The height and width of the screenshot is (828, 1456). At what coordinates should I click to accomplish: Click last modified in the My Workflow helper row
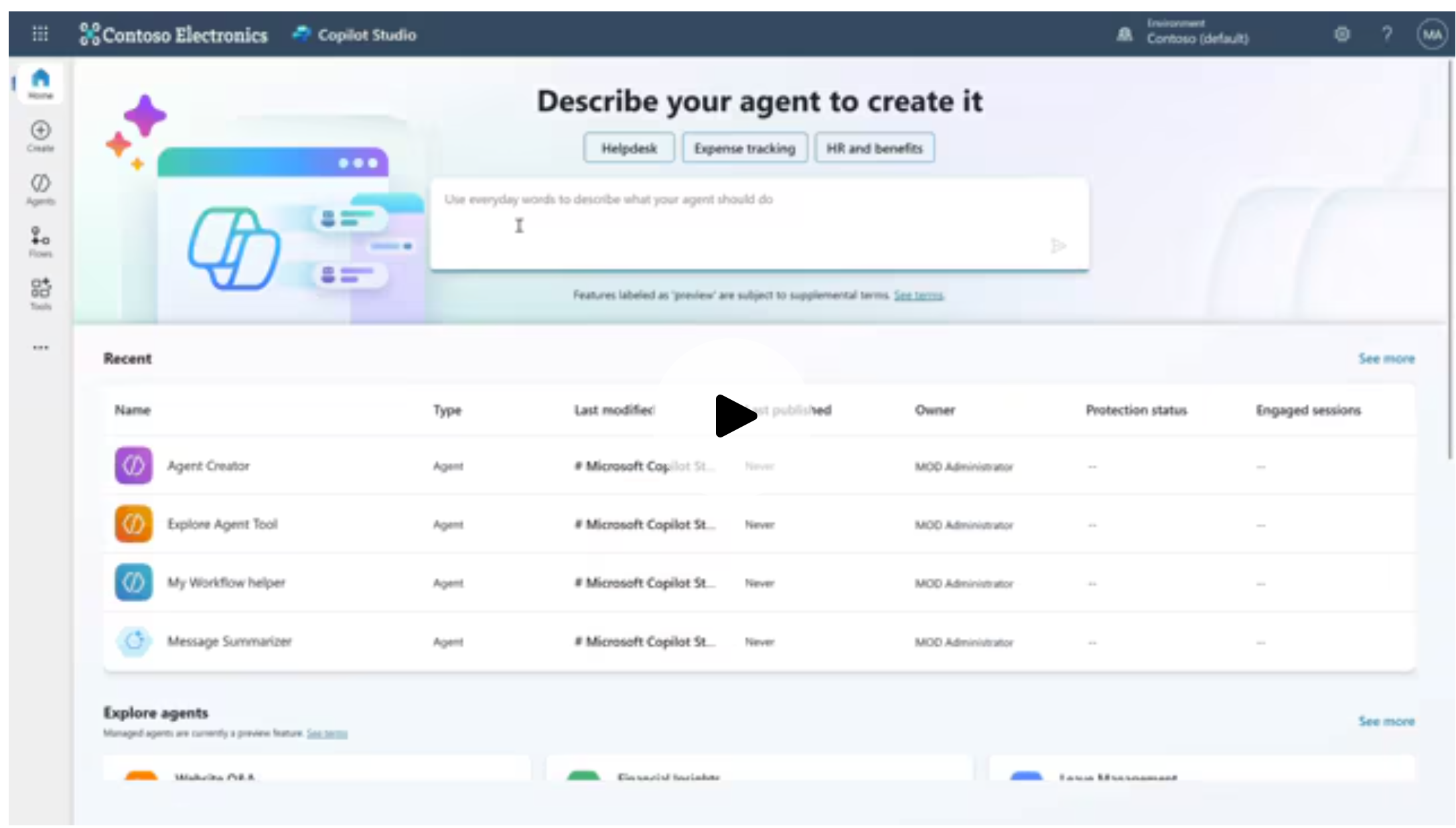pos(645,583)
